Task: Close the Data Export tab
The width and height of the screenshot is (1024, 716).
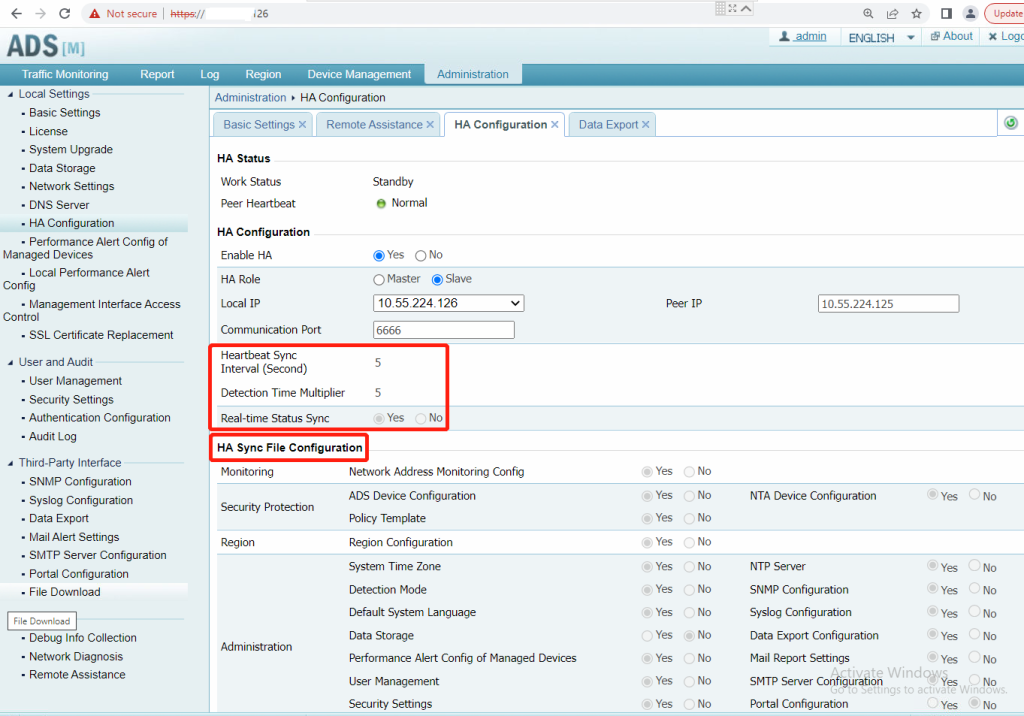Action: [645, 125]
